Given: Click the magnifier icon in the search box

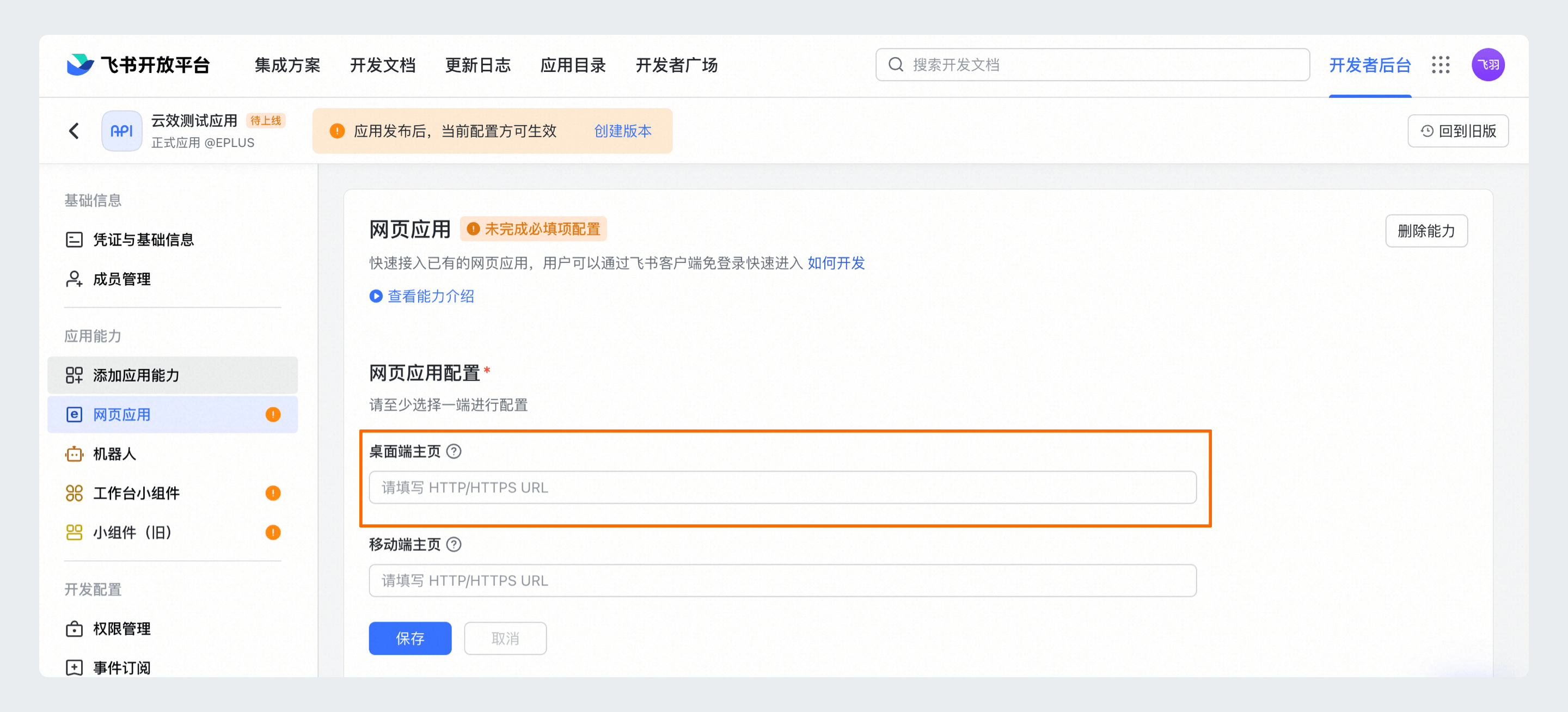Looking at the screenshot, I should [x=896, y=65].
